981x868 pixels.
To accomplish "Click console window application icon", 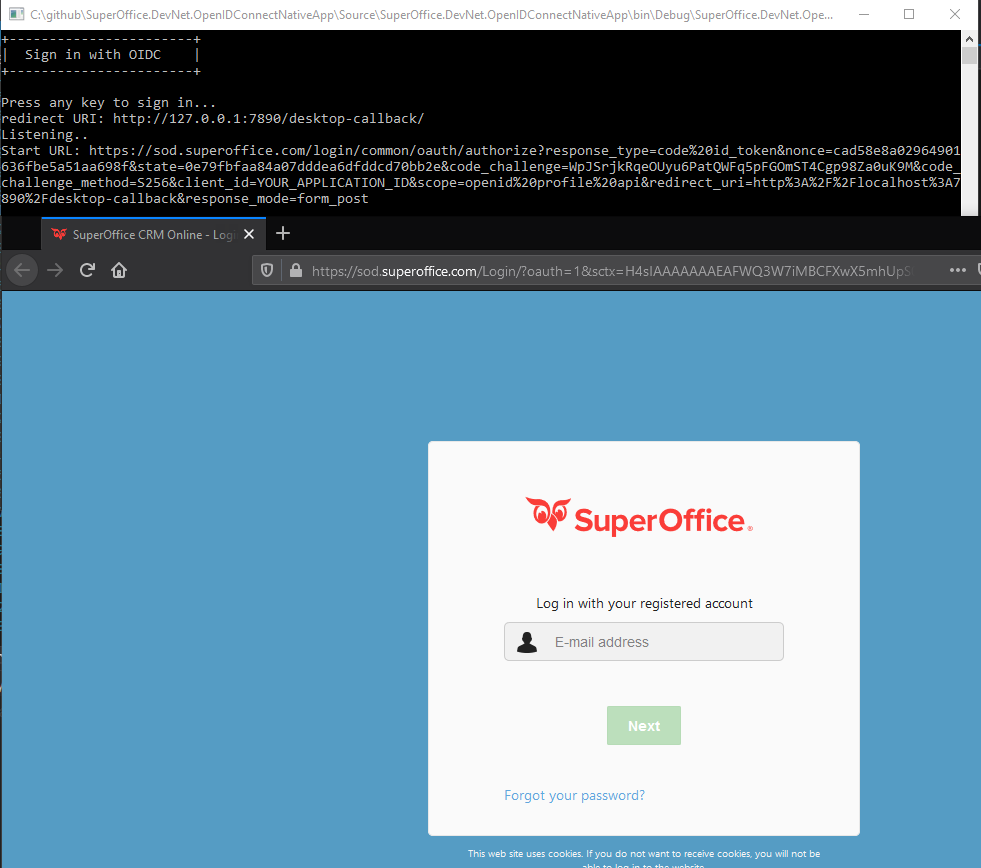I will (16, 14).
